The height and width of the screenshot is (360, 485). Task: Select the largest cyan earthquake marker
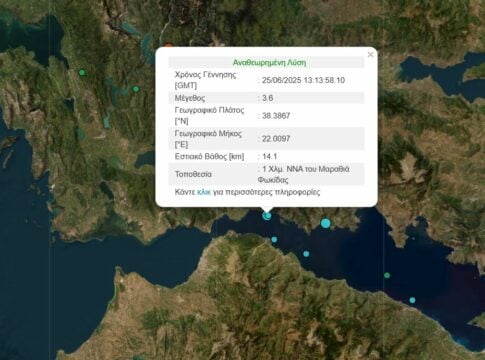[x=326, y=223]
